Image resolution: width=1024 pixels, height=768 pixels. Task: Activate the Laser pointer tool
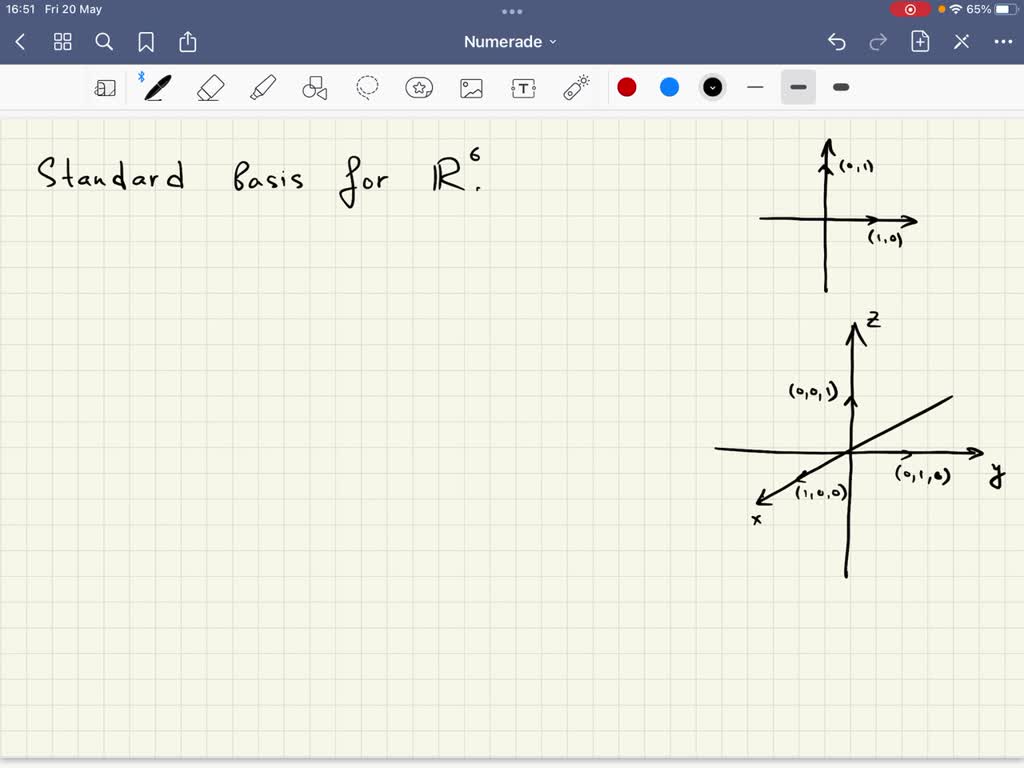tap(575, 87)
